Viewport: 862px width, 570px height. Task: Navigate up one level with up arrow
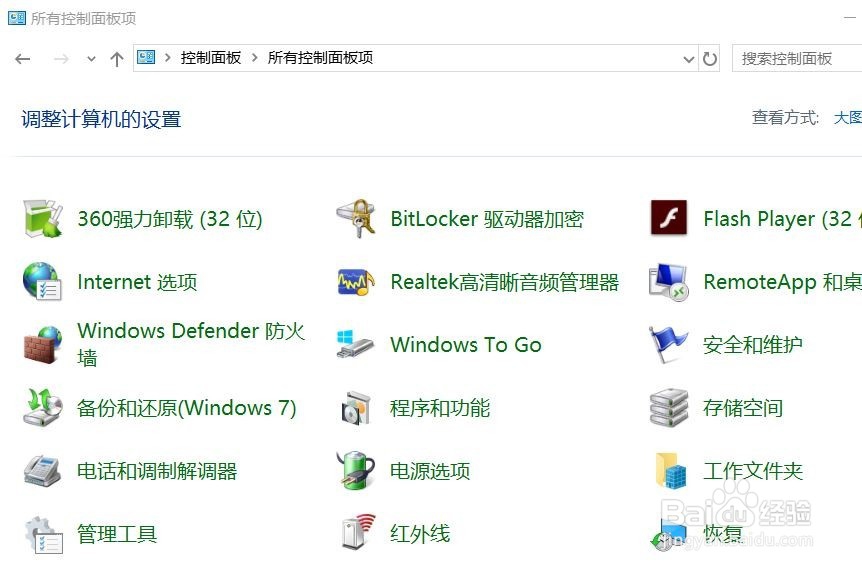coord(117,59)
